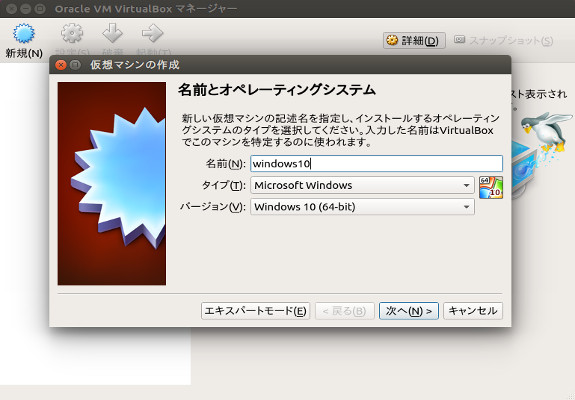Click the wizard starburst illustration image

tap(112, 183)
